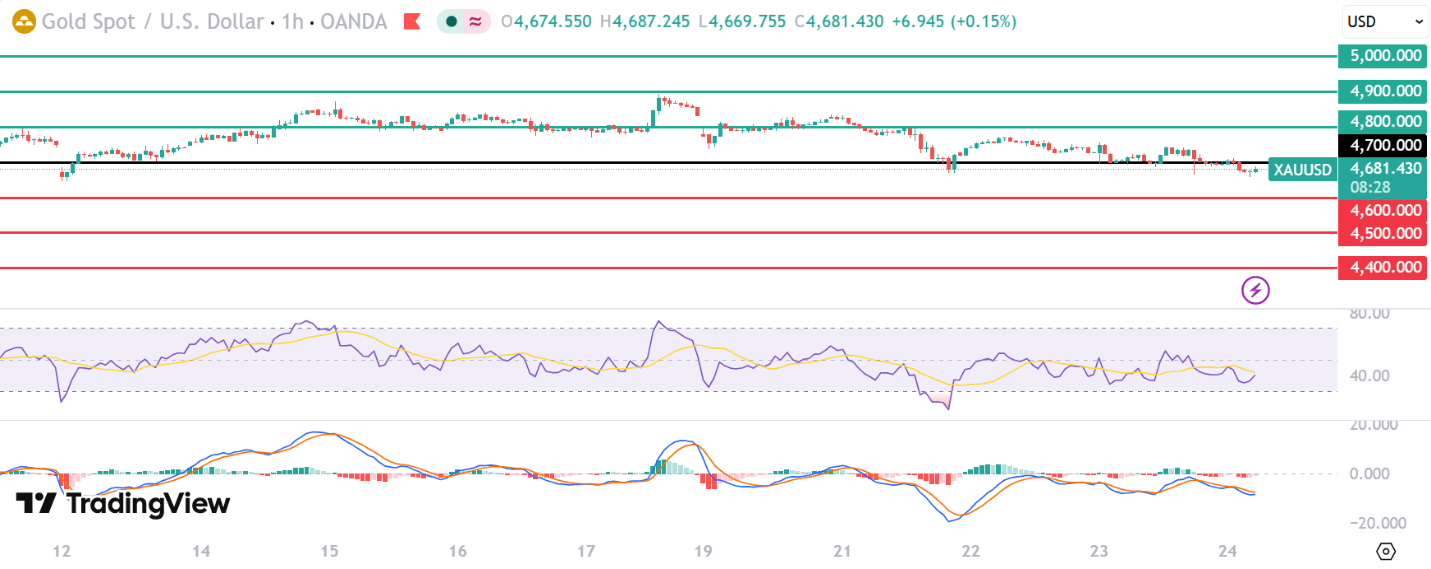Image resolution: width=1431 pixels, height=569 pixels.
Task: Click the TradingView logo
Action: click(x=123, y=504)
